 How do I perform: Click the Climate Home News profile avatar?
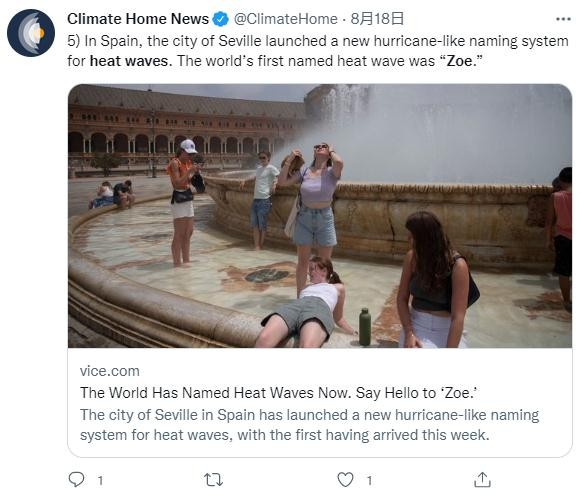(31, 33)
